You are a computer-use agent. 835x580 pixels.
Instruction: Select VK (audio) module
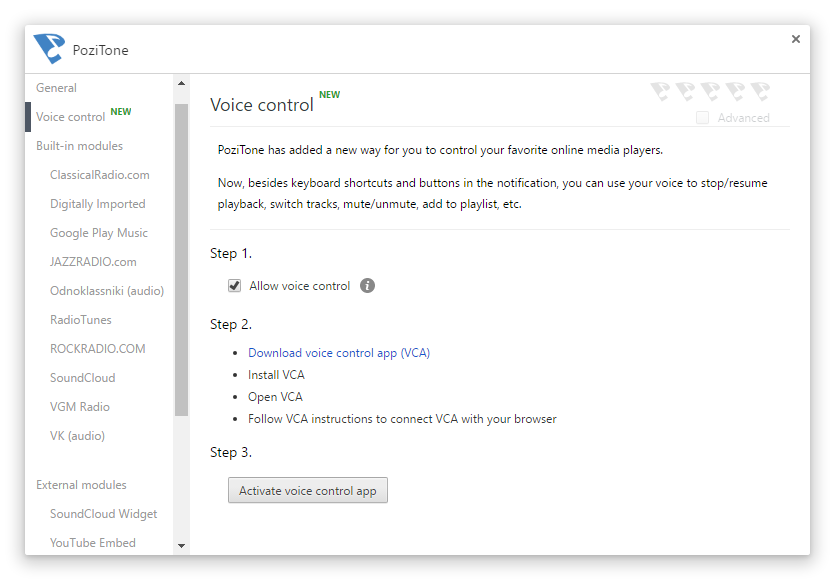(x=77, y=436)
